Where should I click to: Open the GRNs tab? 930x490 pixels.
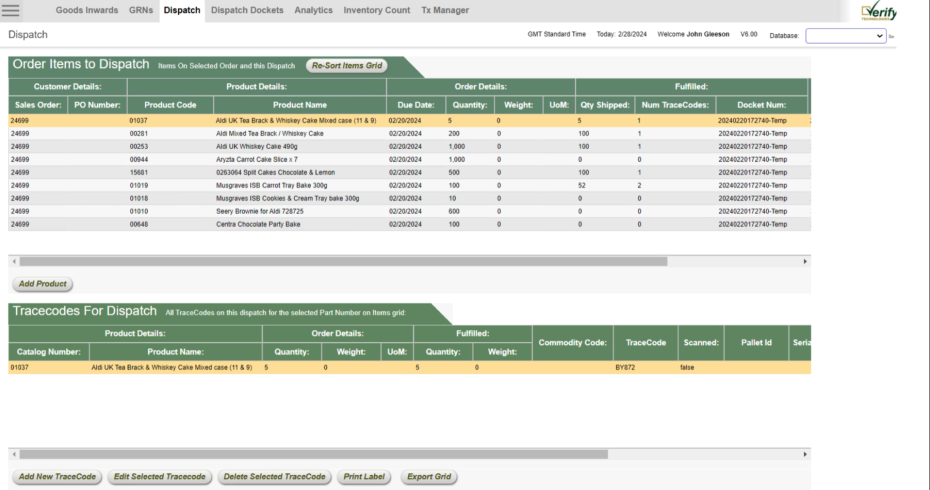point(141,10)
